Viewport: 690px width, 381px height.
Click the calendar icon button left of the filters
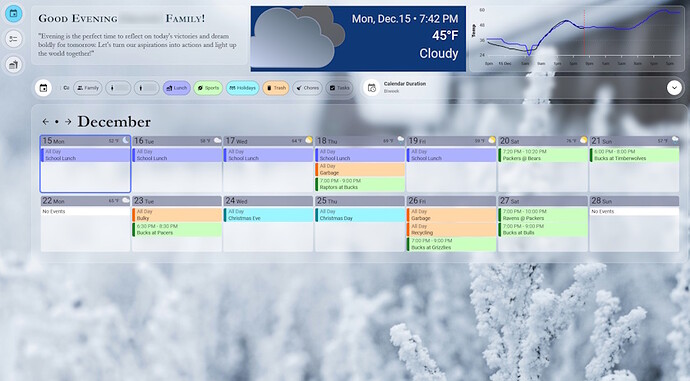pyautogui.click(x=43, y=88)
